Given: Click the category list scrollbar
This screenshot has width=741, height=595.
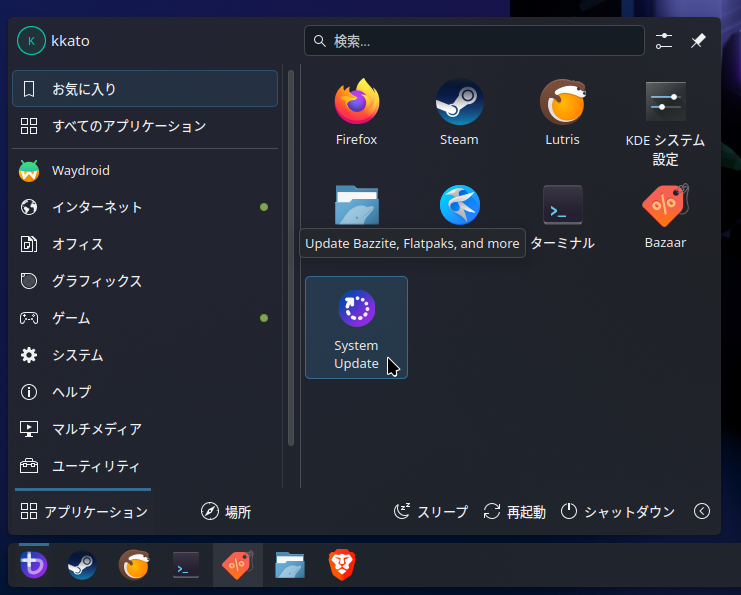Looking at the screenshot, I should (291, 258).
